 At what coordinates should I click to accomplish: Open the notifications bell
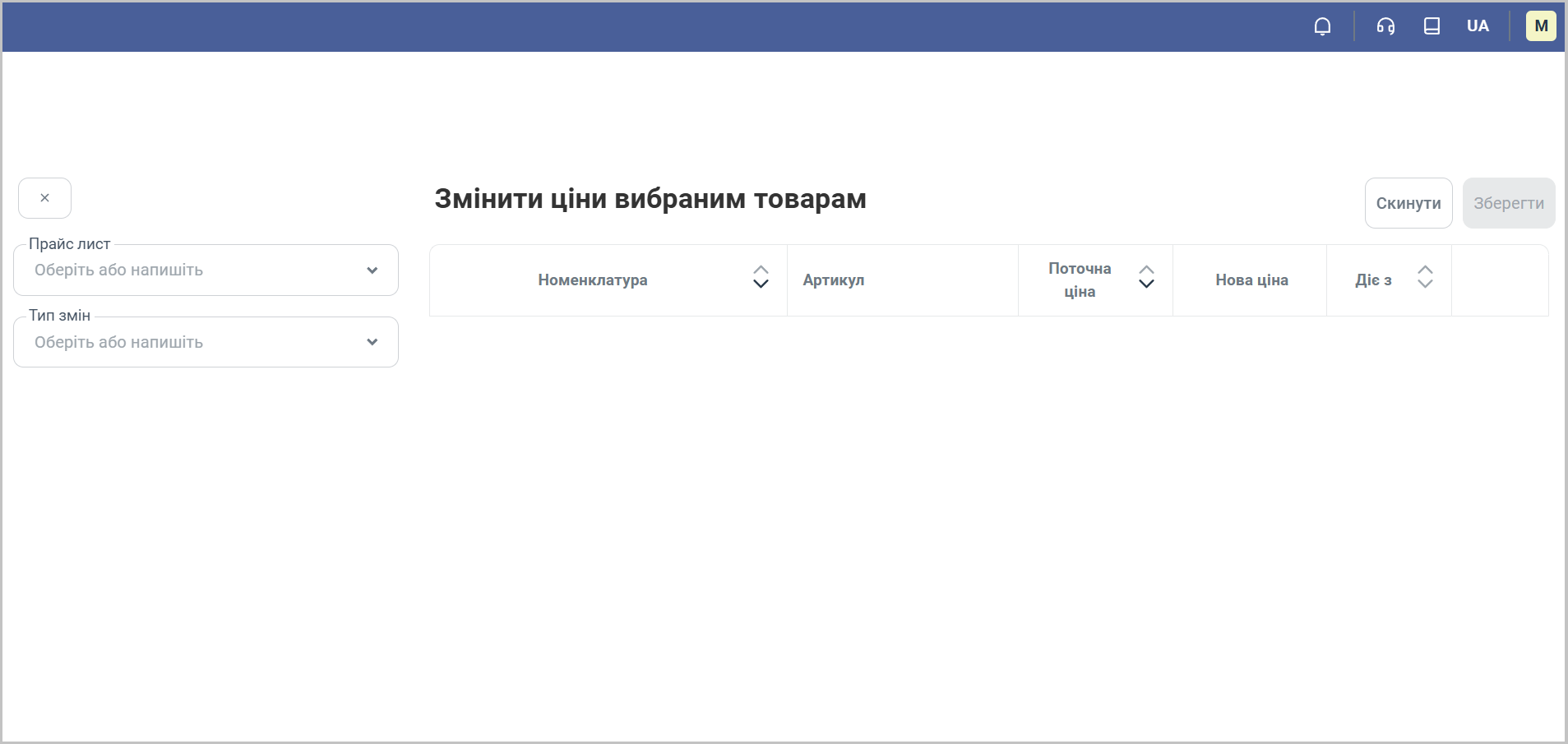pos(1322,26)
